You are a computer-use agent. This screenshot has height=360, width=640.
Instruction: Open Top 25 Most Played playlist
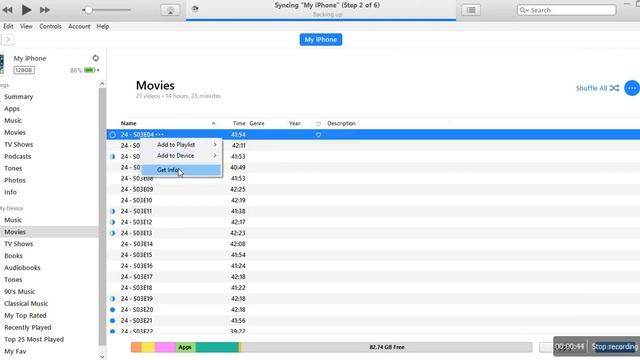pos(34,339)
